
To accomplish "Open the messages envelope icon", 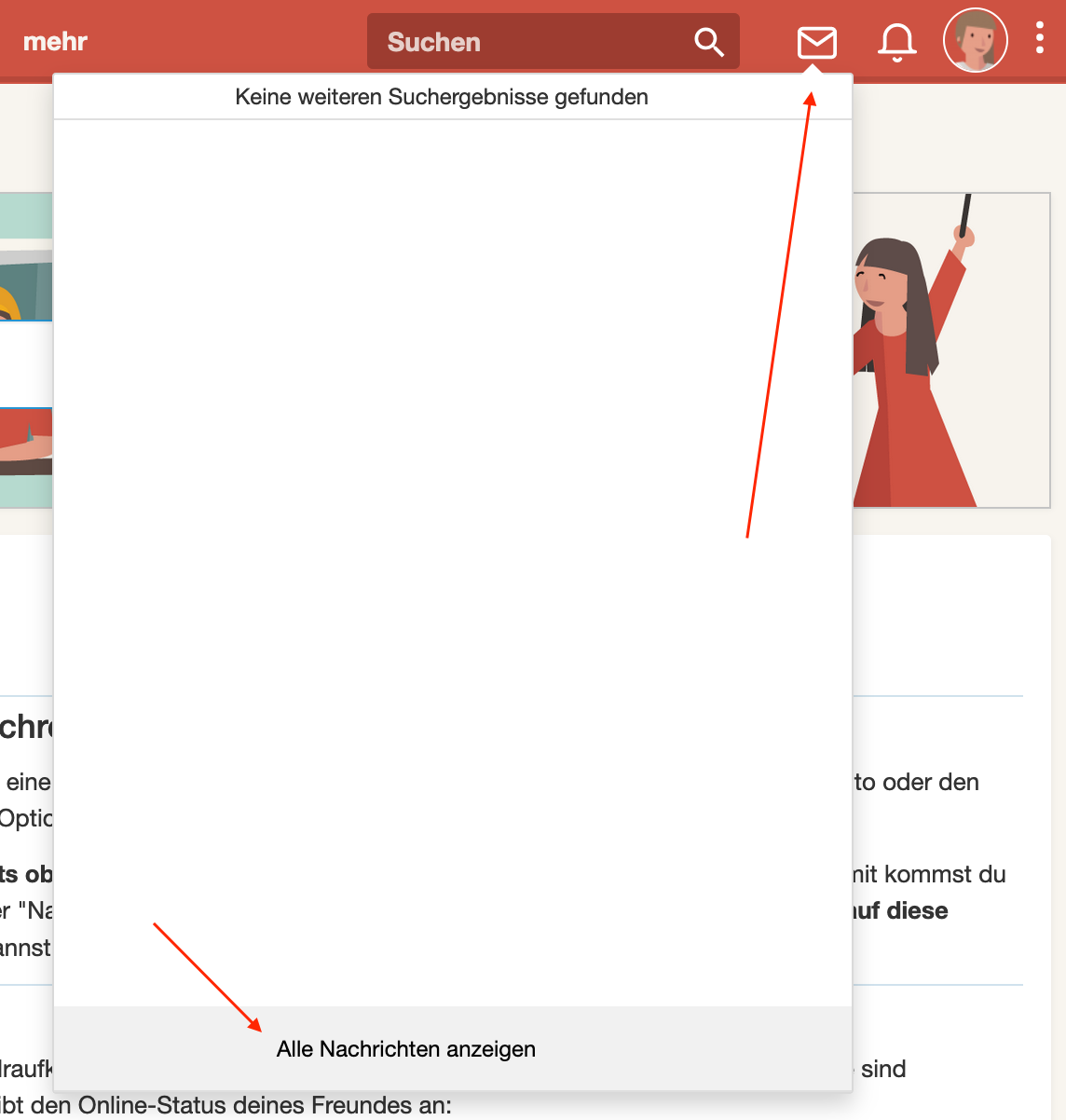I will (816, 42).
